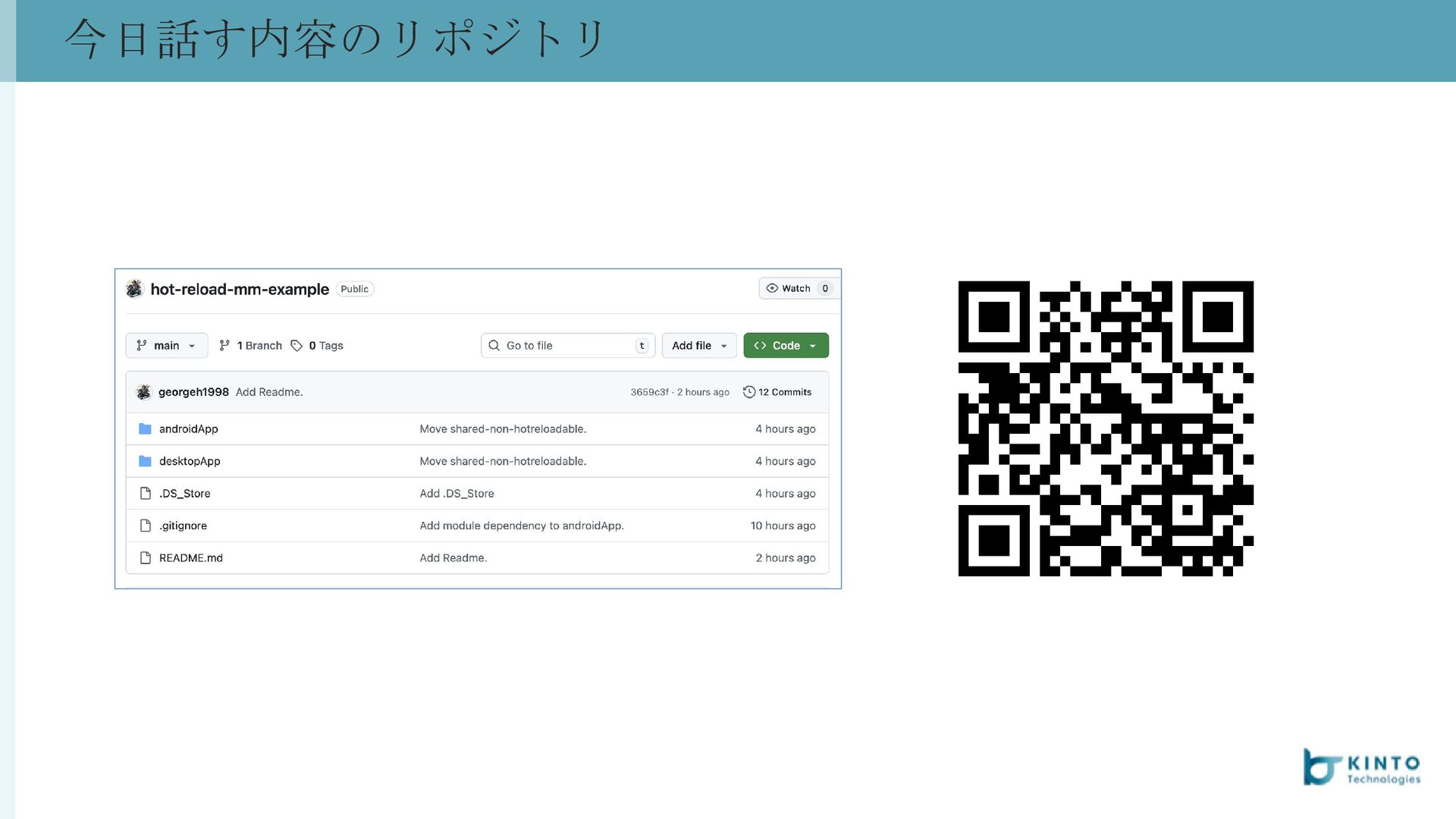Expand the Add file dropdown
This screenshot has width=1456, height=819.
click(x=698, y=346)
